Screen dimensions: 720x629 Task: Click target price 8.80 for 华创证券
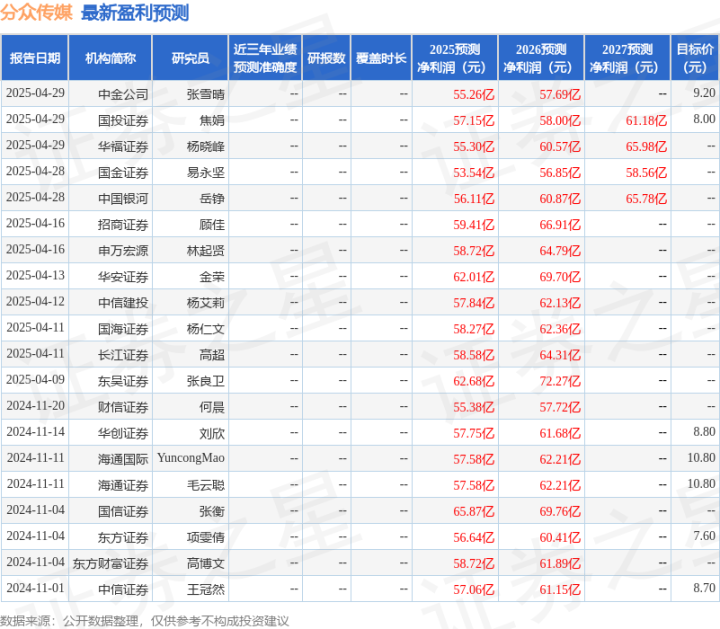[x=704, y=432]
